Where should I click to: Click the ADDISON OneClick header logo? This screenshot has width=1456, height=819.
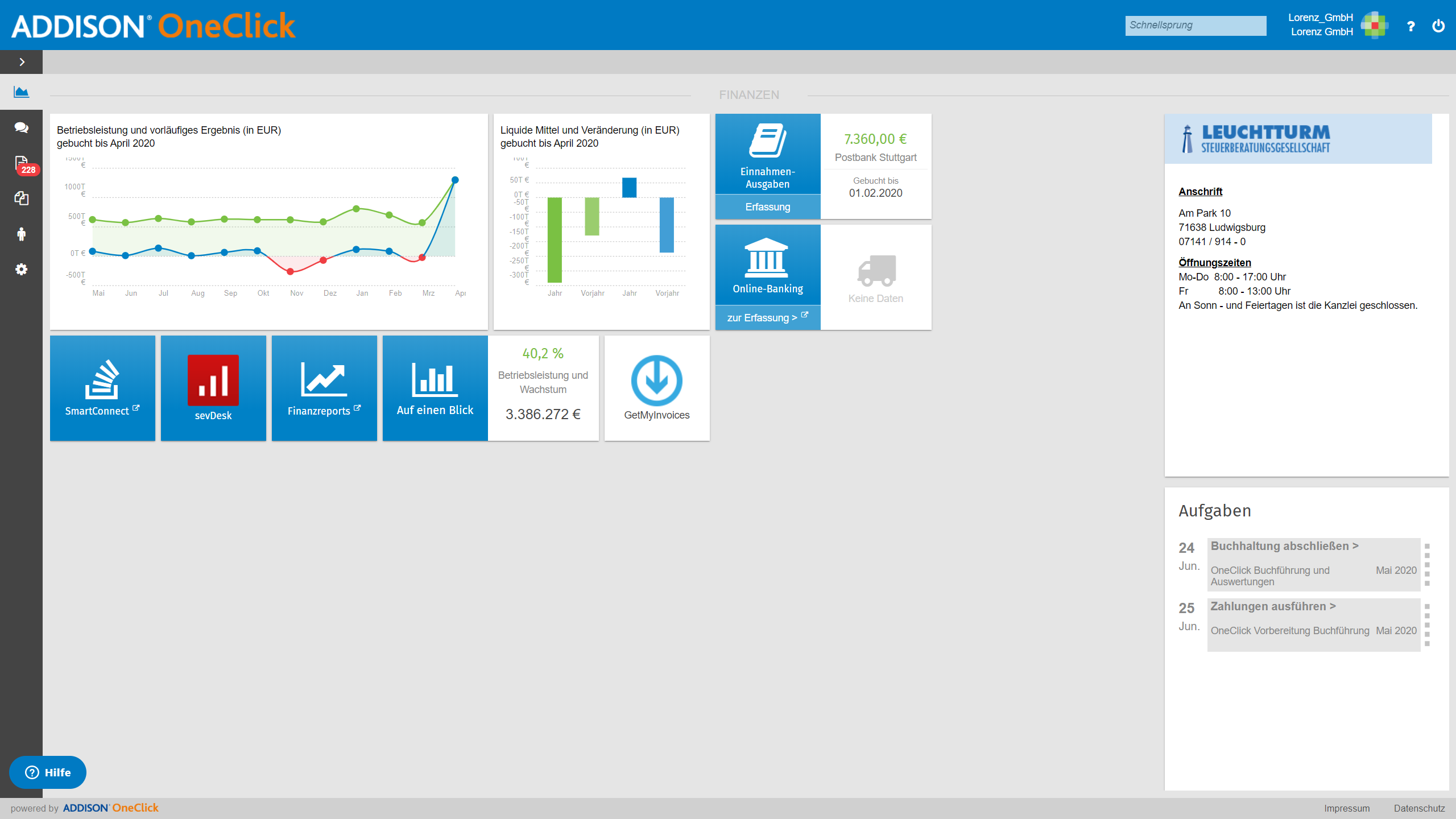[x=154, y=26]
